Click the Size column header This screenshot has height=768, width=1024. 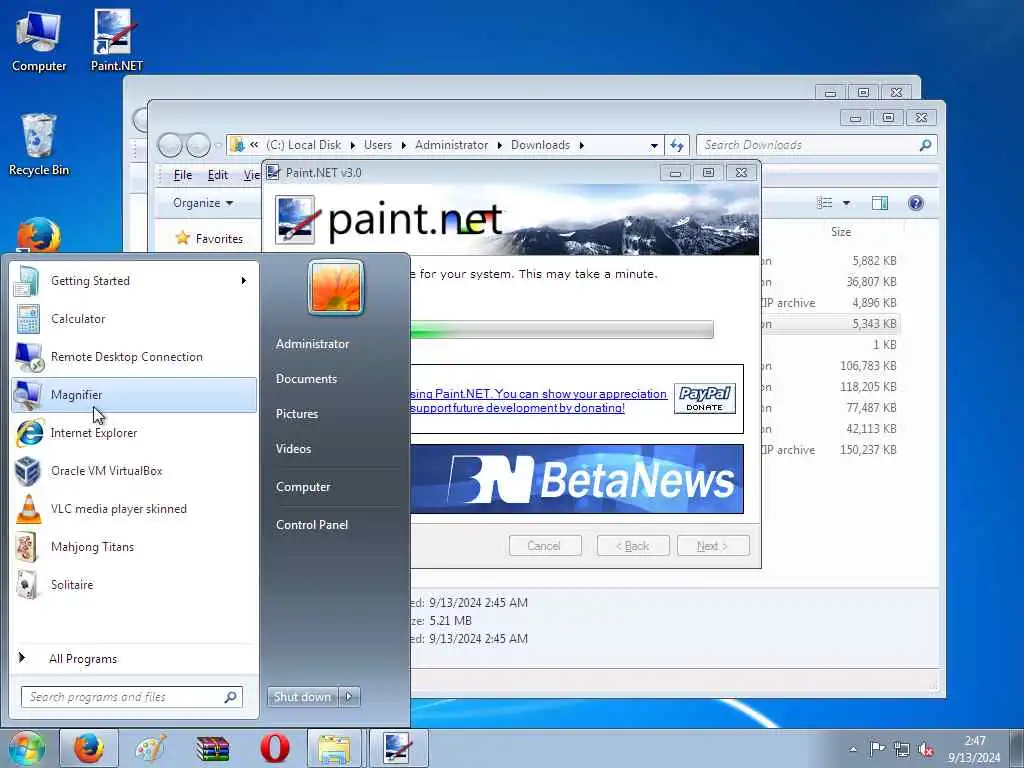[840, 232]
